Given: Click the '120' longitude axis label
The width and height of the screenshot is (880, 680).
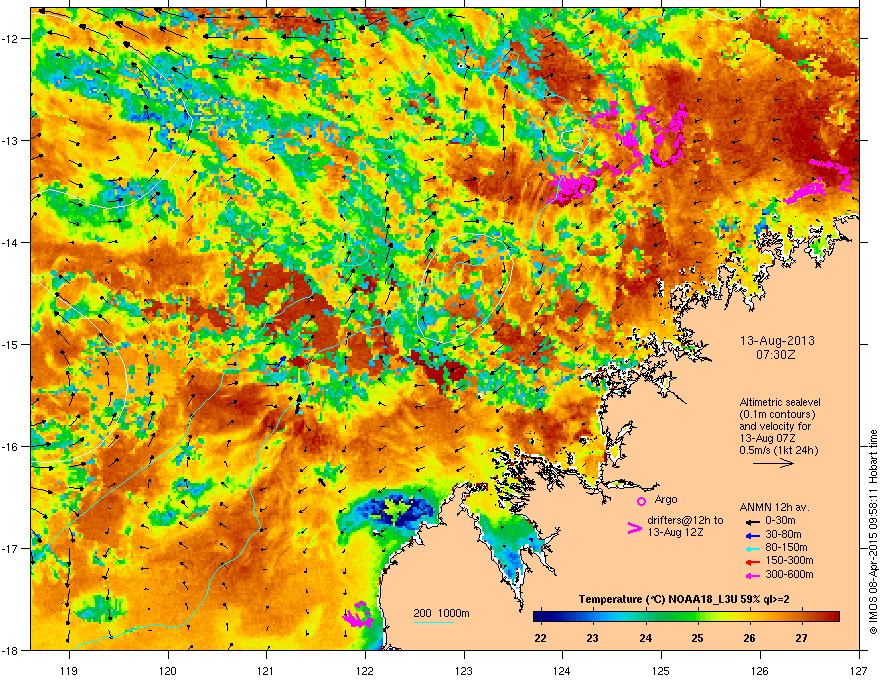Looking at the screenshot, I should tap(168, 670).
